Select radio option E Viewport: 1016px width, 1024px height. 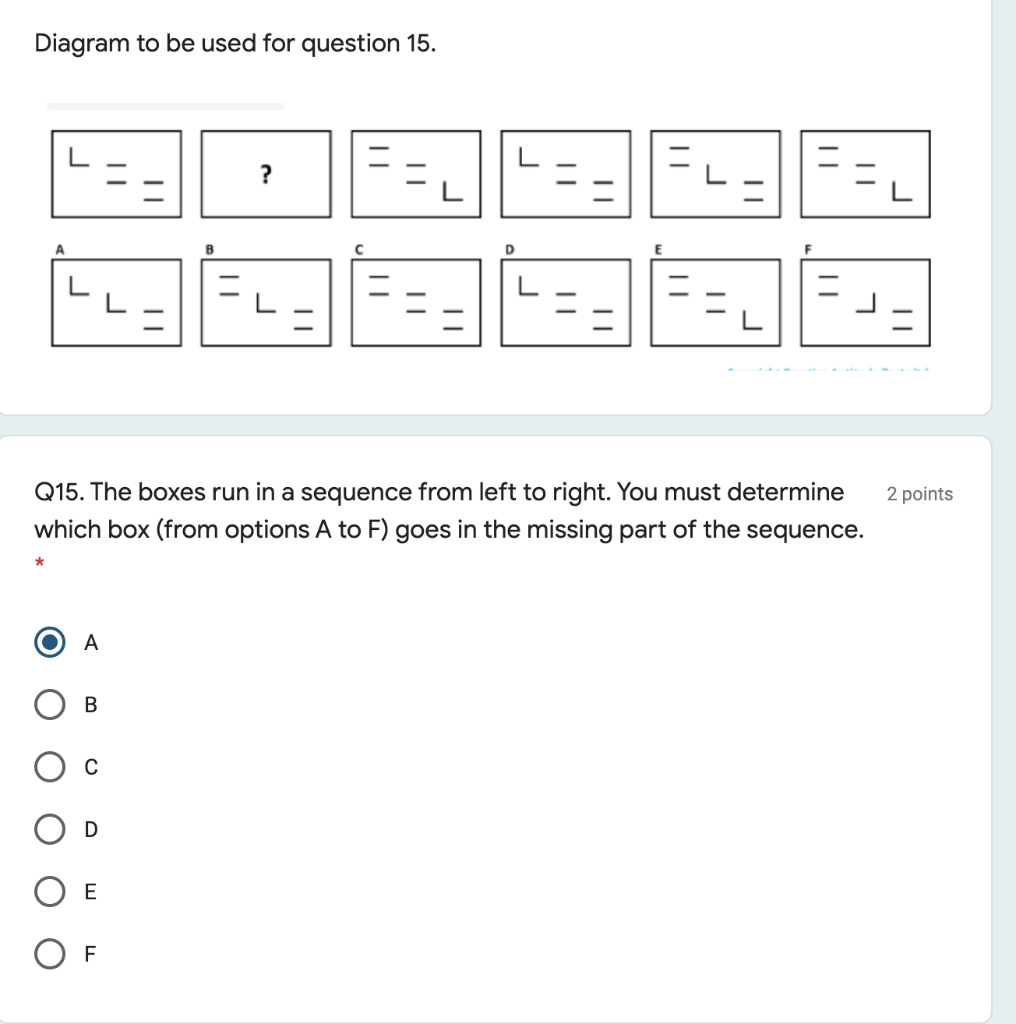tap(49, 891)
